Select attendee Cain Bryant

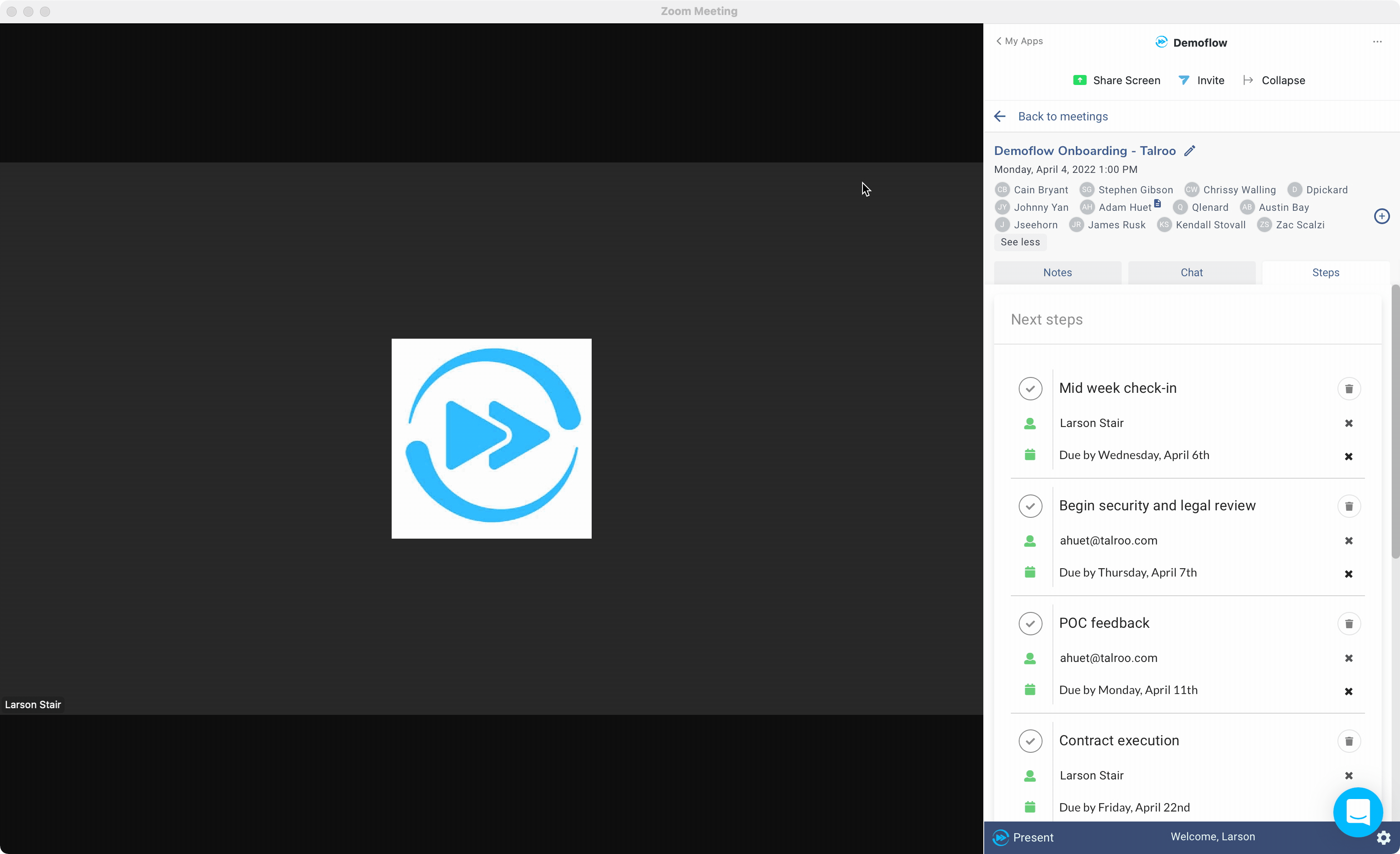click(1032, 190)
